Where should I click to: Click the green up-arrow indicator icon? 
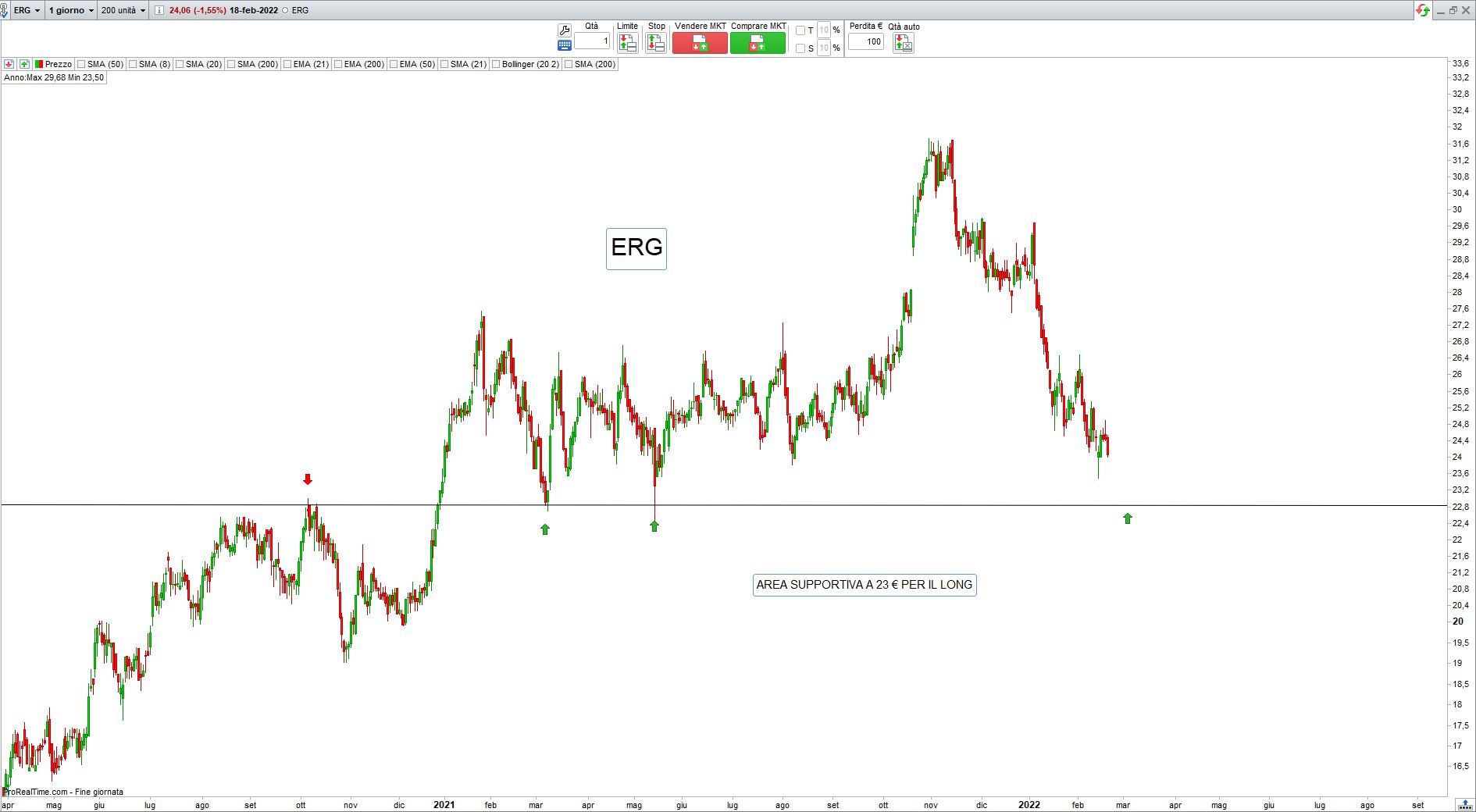click(x=25, y=64)
